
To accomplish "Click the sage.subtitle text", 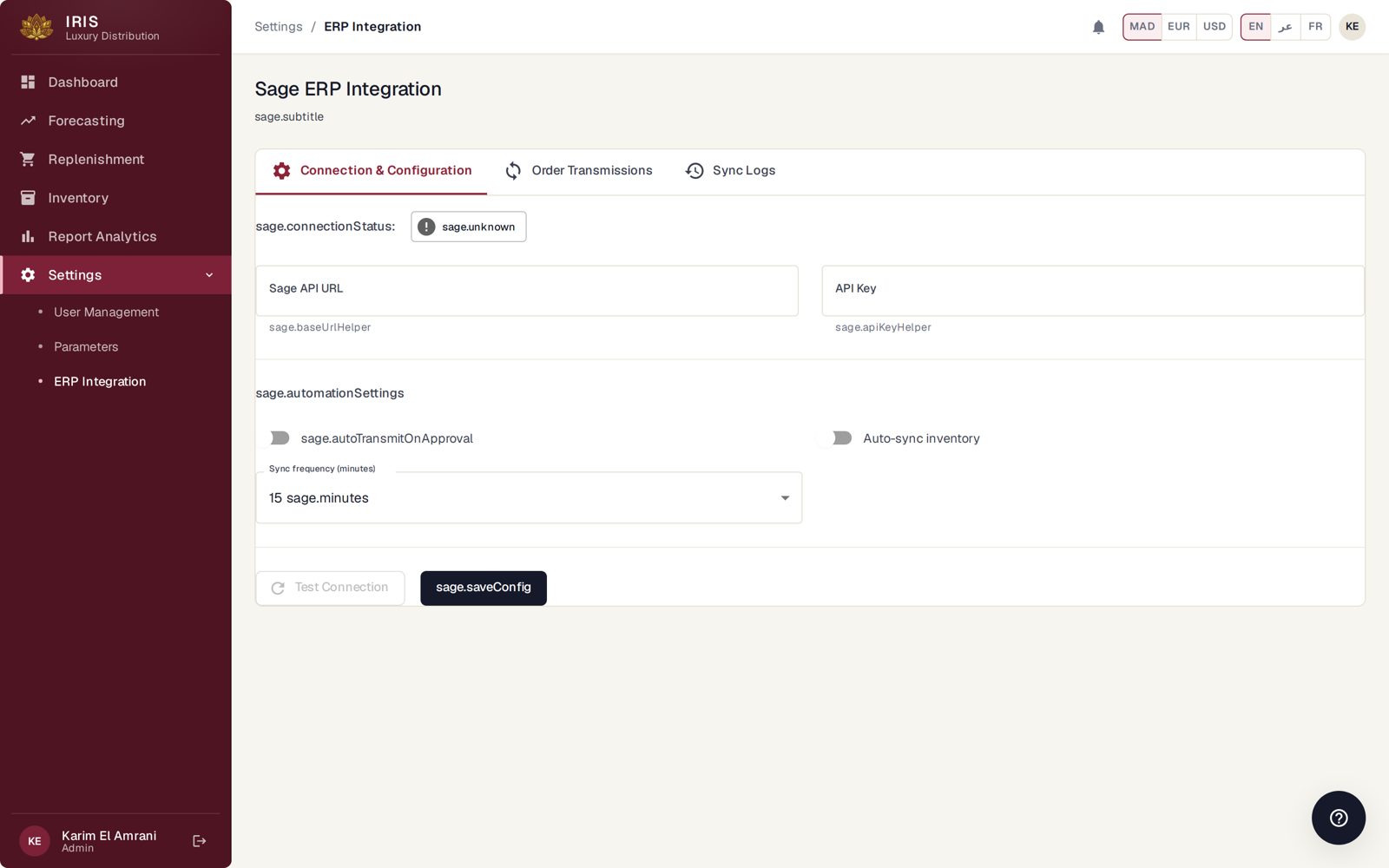I will [289, 117].
